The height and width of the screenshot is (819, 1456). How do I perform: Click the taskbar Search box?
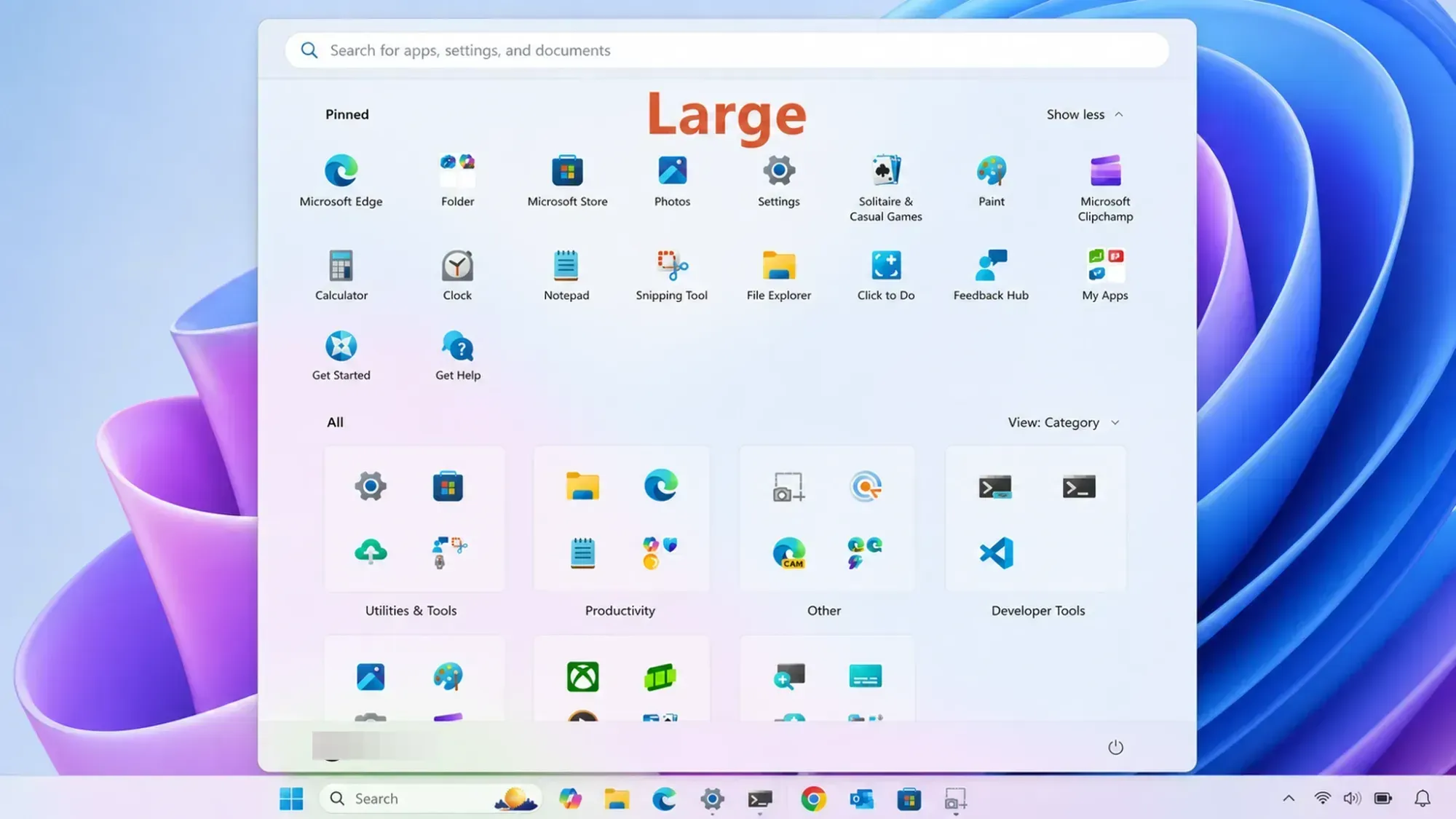click(430, 799)
